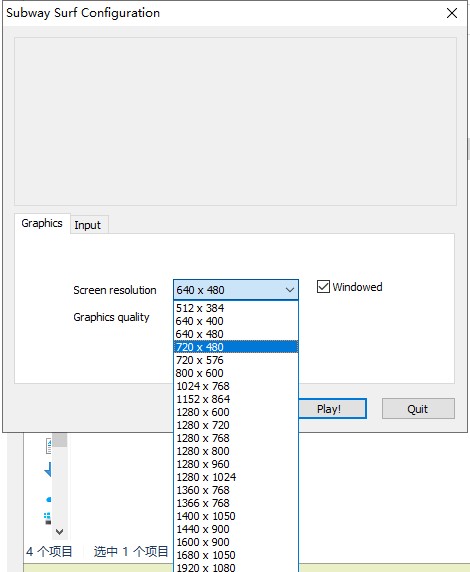470x572 pixels.
Task: Choose 1280 x 960 resolution
Action: [x=236, y=464]
